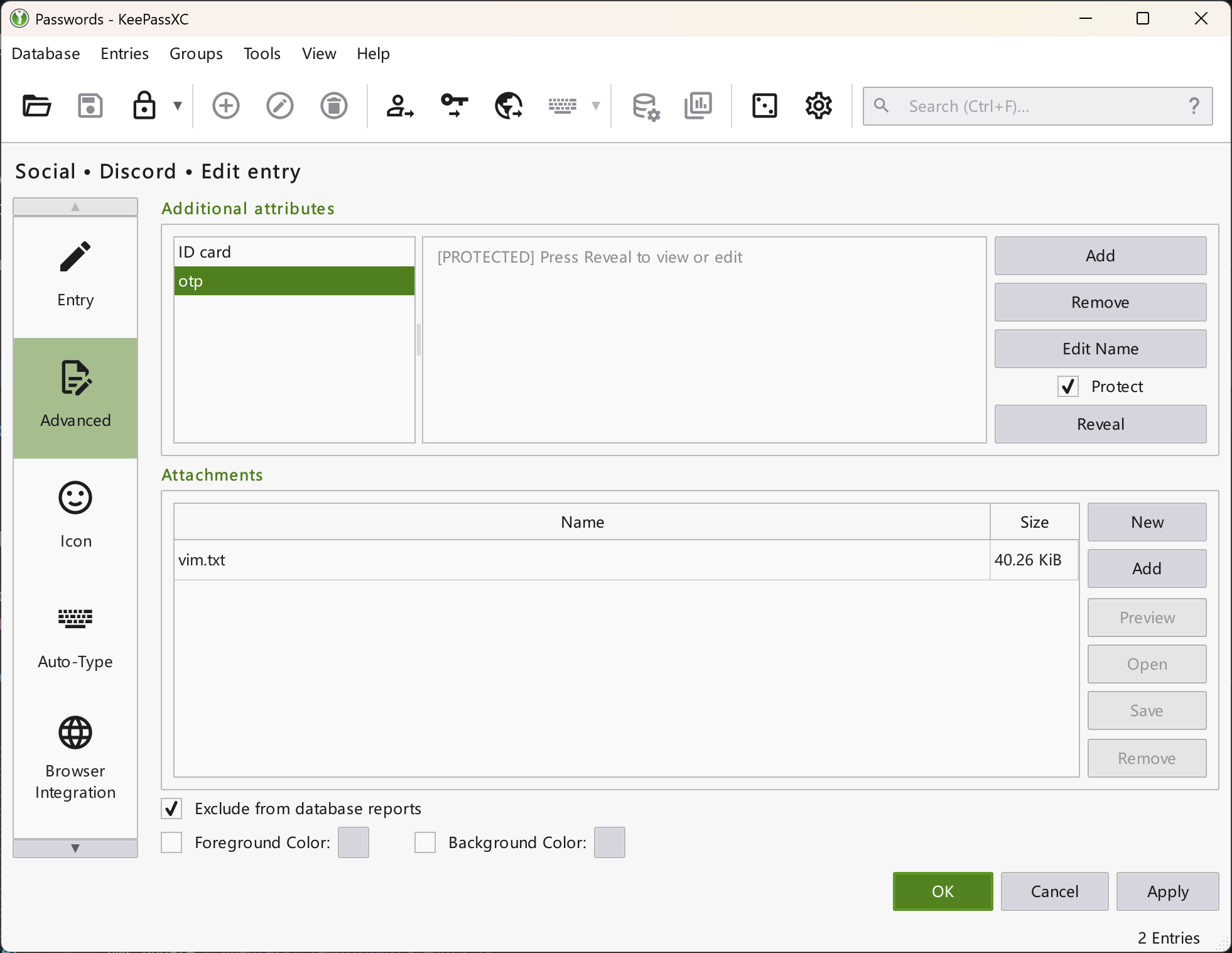Click sidebar scroll-up arrow

pos(75,207)
